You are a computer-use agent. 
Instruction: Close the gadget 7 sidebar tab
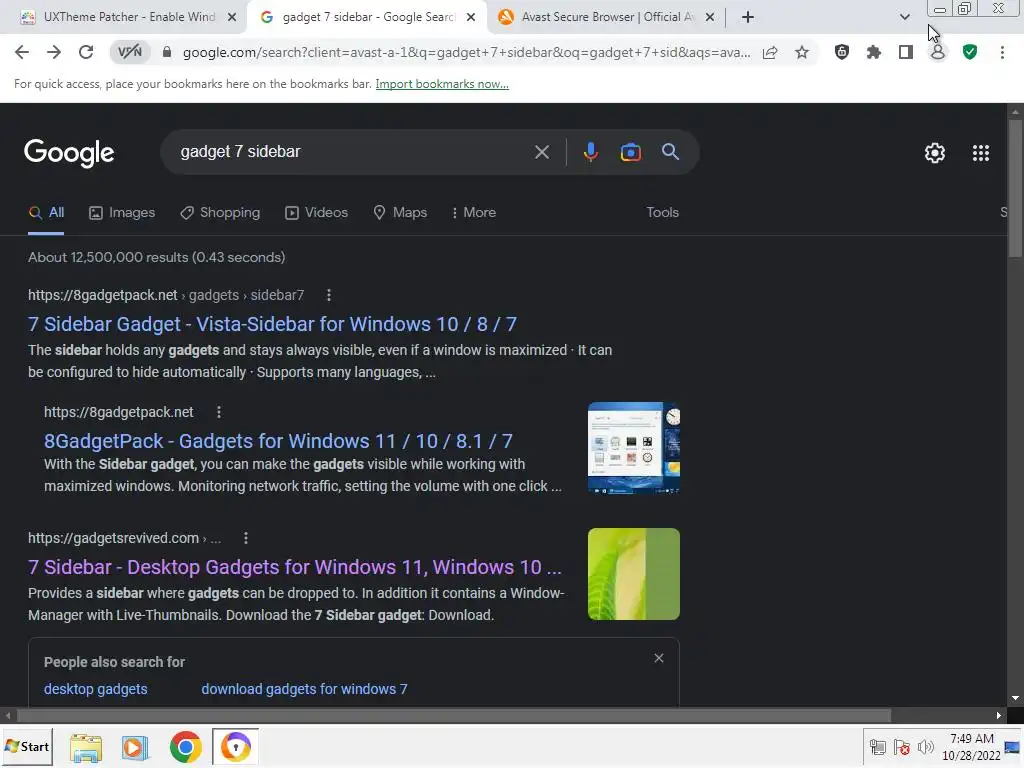[x=471, y=18]
